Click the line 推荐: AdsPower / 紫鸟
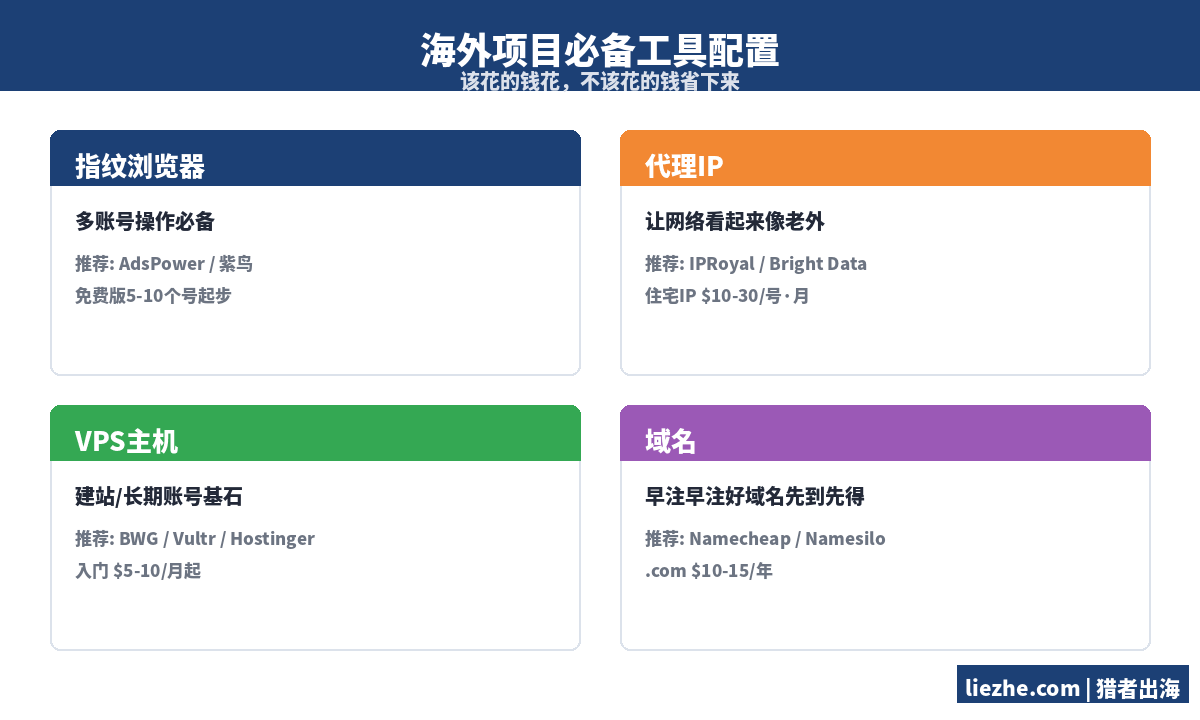The height and width of the screenshot is (720, 1200). (164, 264)
